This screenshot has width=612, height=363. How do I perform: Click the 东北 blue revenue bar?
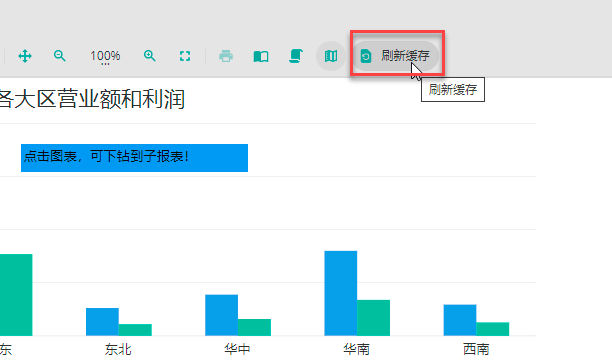[102, 322]
